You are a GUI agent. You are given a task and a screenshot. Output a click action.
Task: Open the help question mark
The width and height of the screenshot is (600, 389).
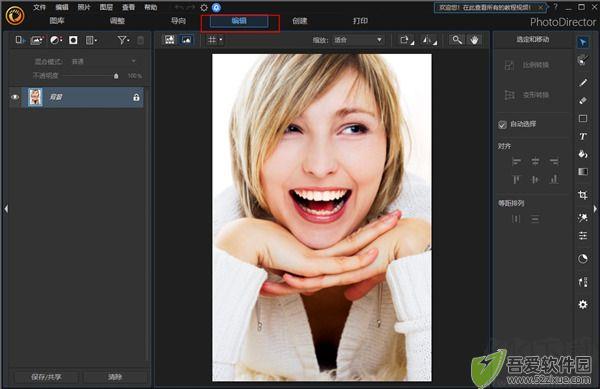556,7
